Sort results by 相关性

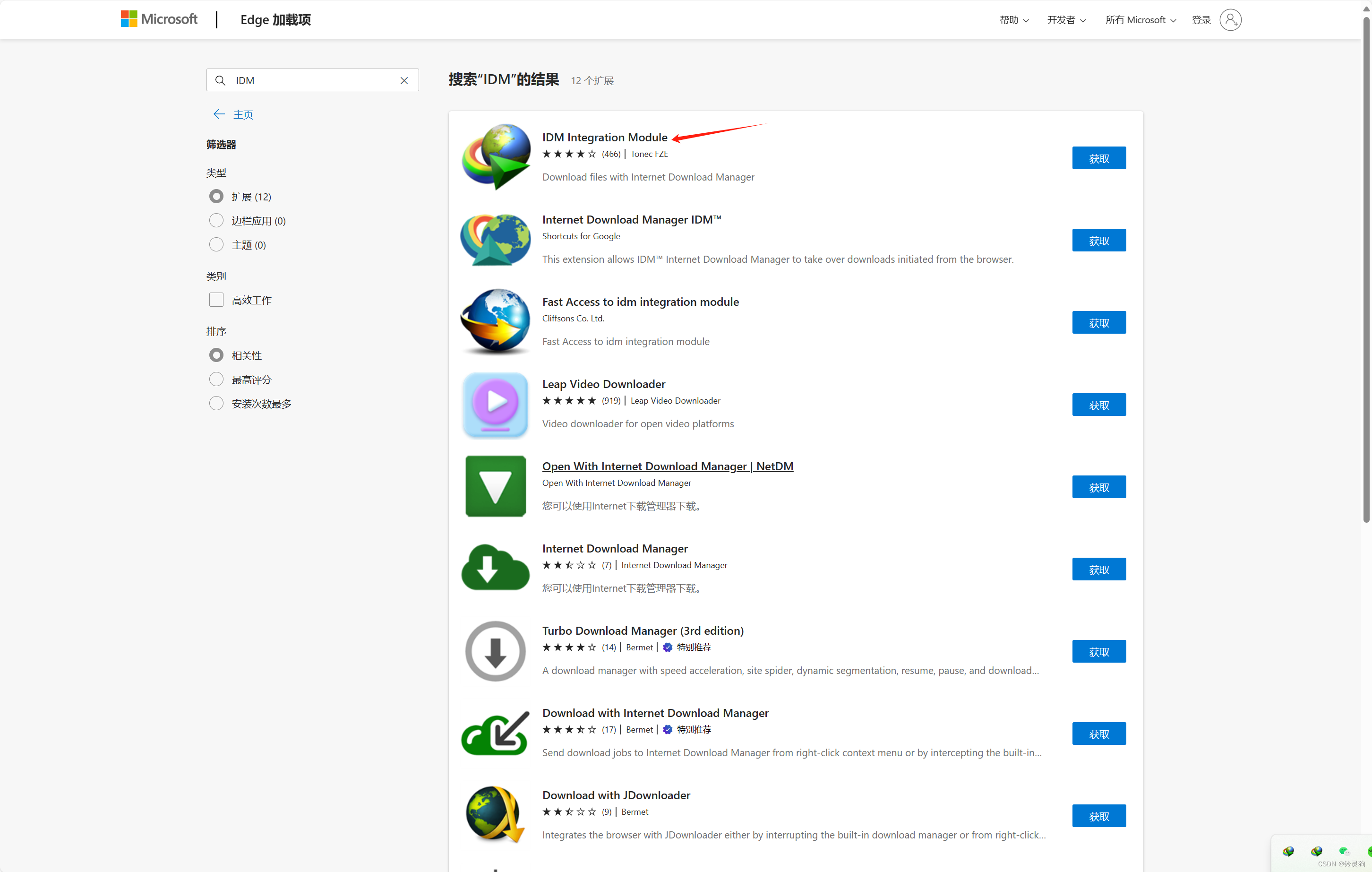click(216, 355)
